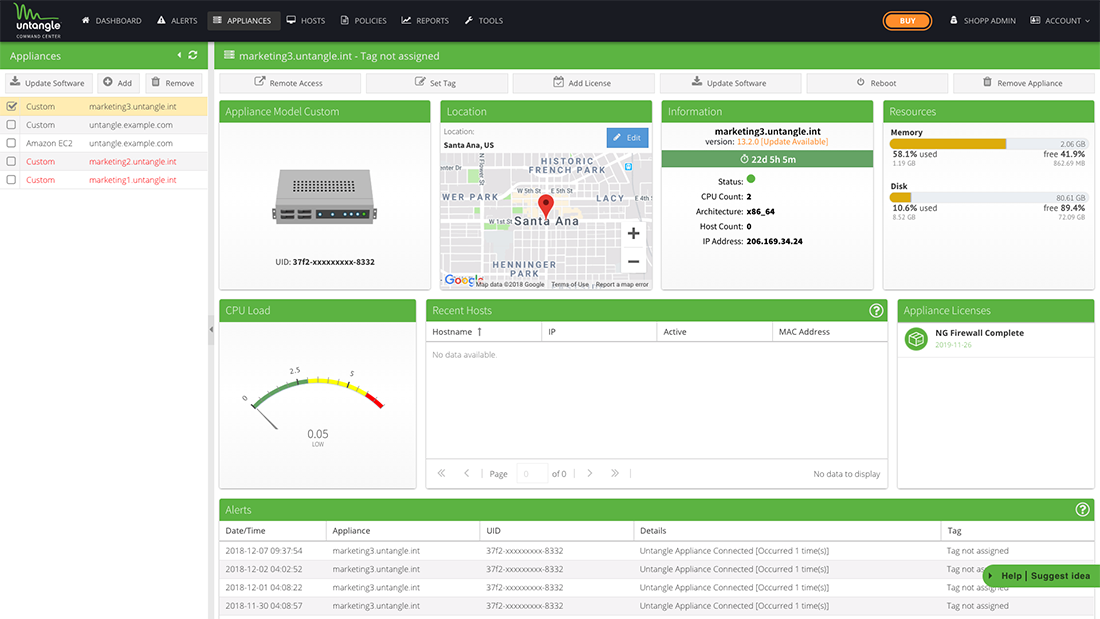Click the Set Tag button
The width and height of the screenshot is (1100, 619).
click(x=436, y=83)
